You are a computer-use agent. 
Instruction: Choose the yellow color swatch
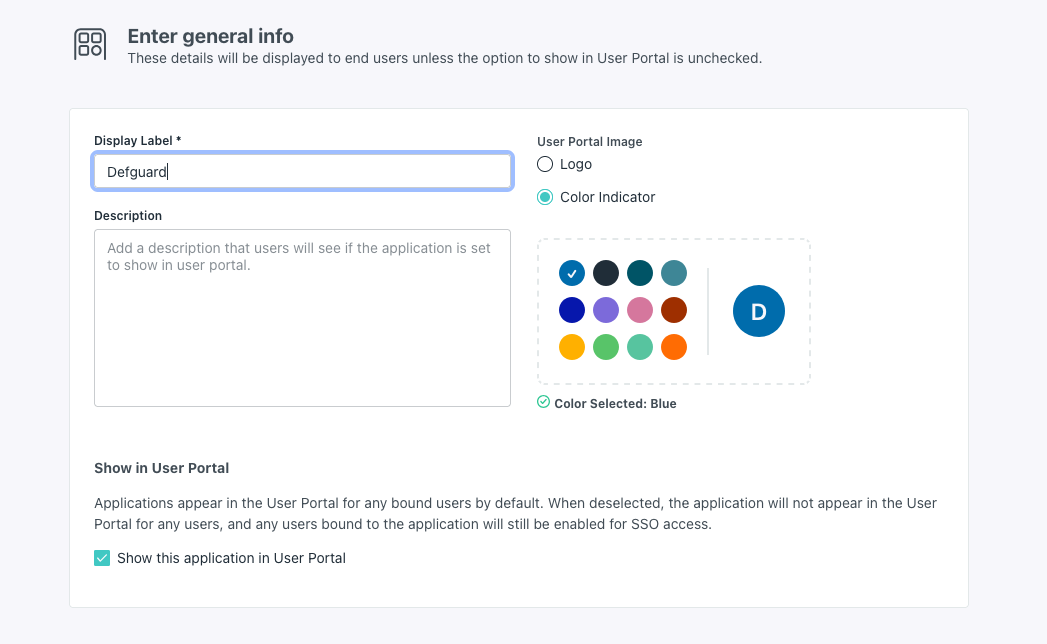[572, 347]
